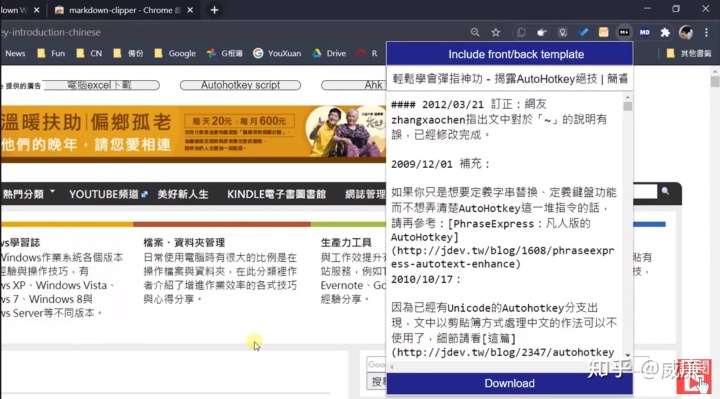
Task: Click the 電腦excel下載 ad pill
Action: click(x=101, y=85)
